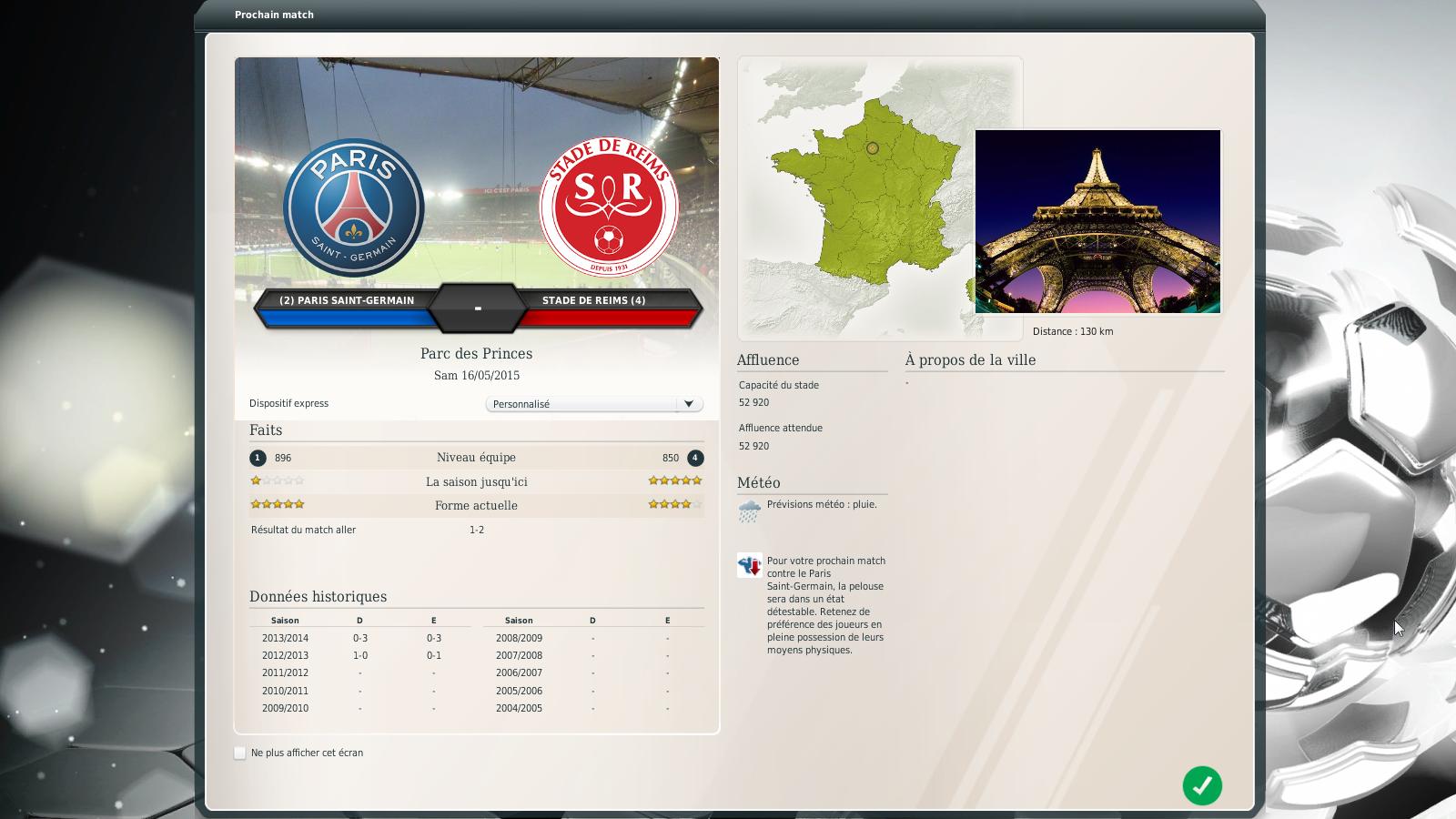
Task: Click expected attendance value under 'Affluence attendue'
Action: (x=753, y=446)
